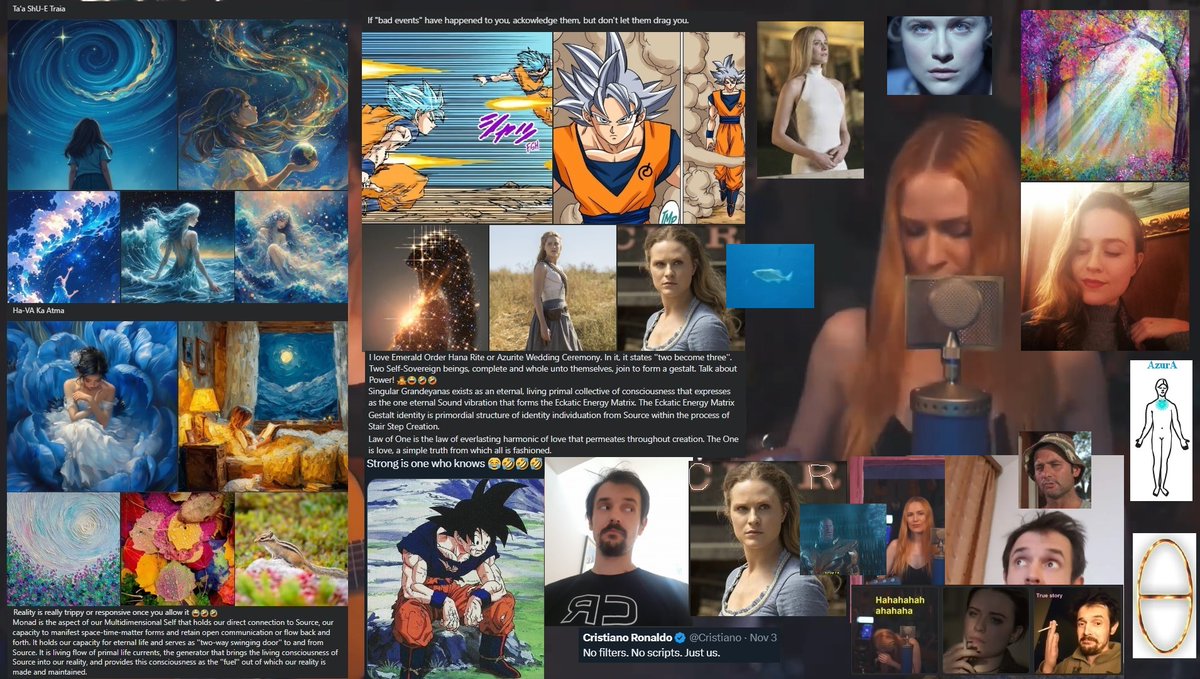Click the Cristiano Ronaldo display name
The height and width of the screenshot is (679, 1200).
[627, 638]
